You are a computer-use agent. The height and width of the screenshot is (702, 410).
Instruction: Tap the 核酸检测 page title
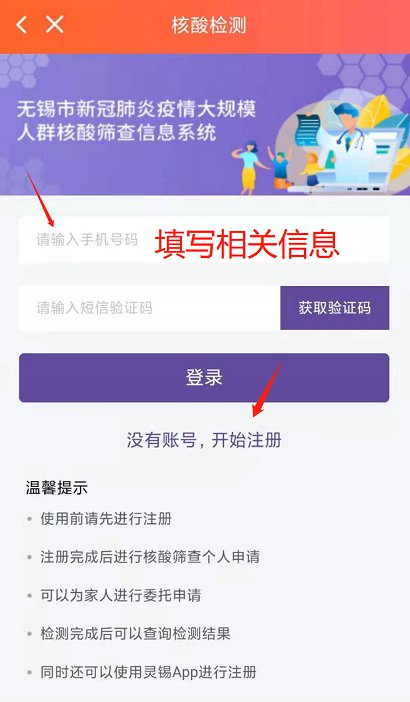(x=209, y=25)
